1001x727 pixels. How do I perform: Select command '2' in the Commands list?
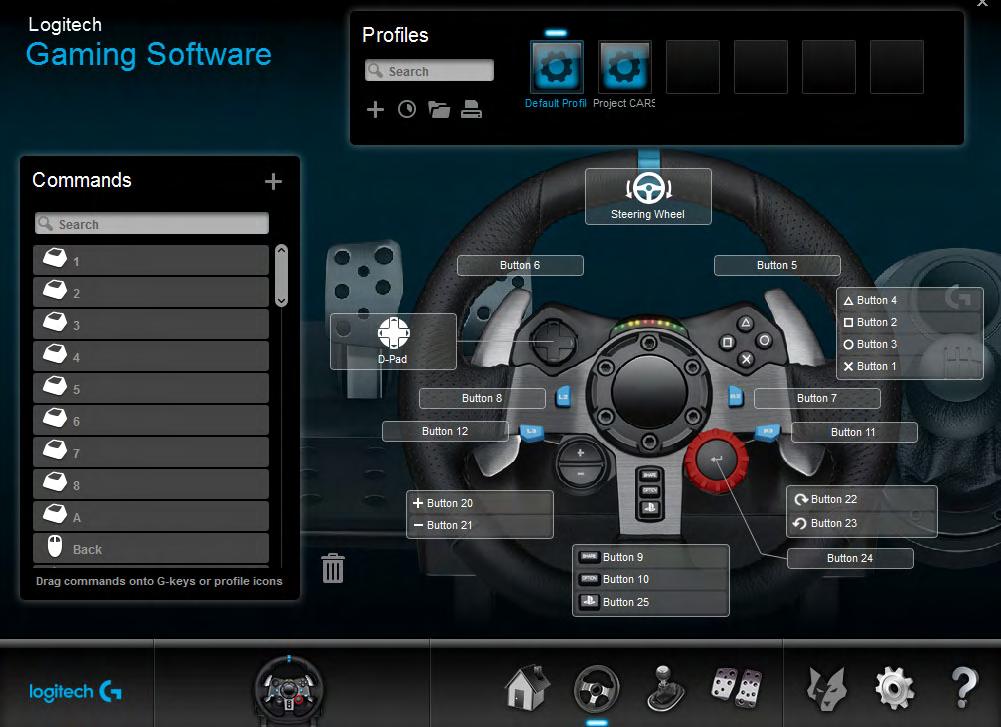(x=151, y=292)
